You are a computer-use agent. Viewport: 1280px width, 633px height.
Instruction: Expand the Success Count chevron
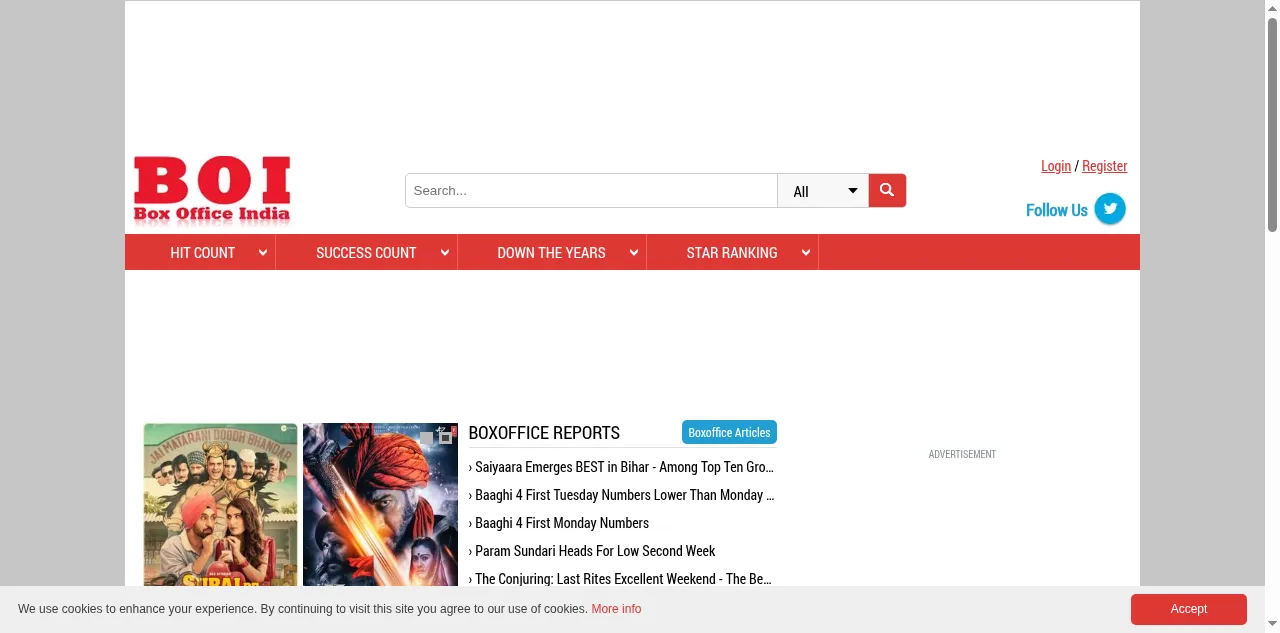click(x=445, y=253)
